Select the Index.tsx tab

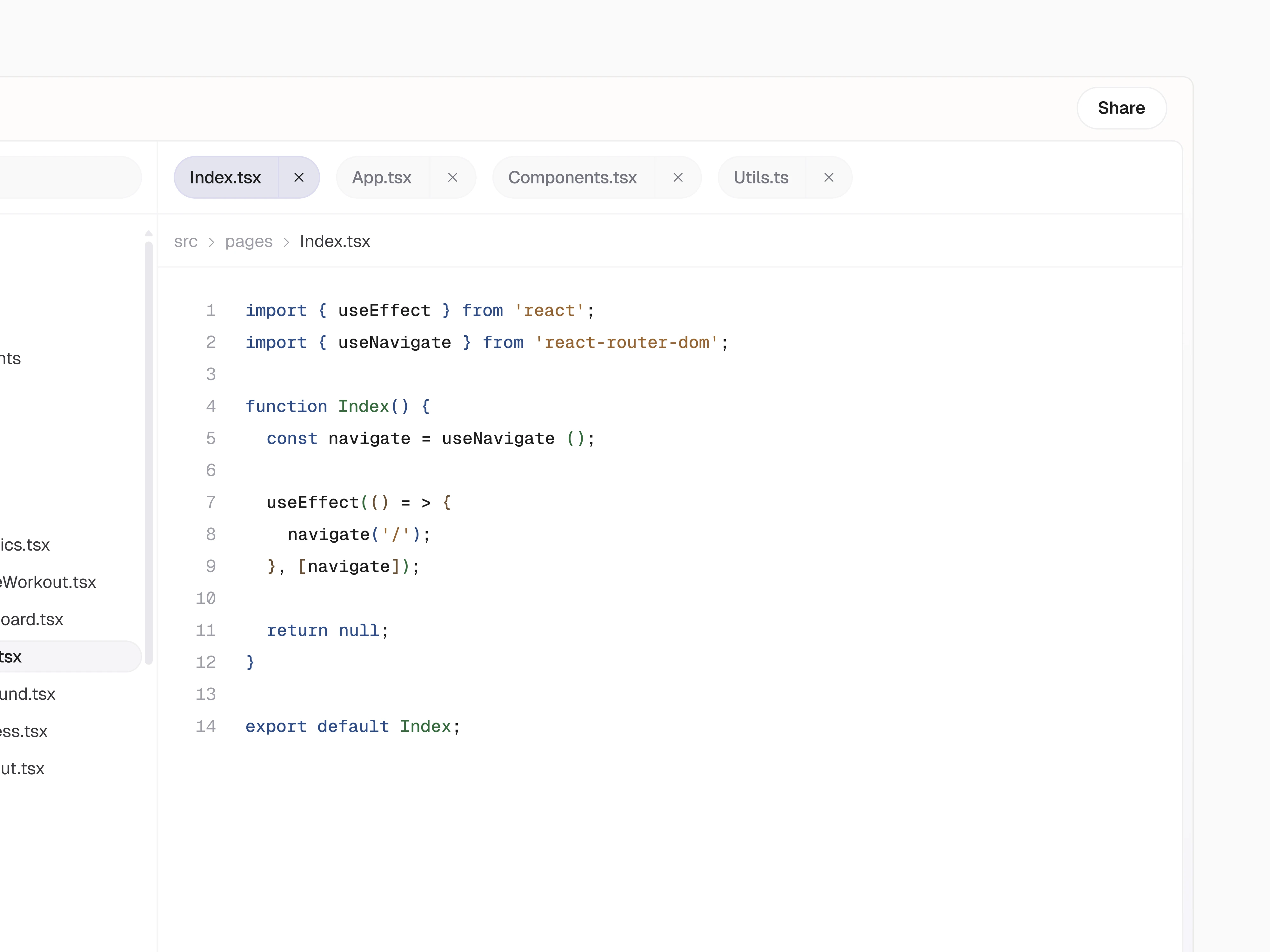[x=226, y=177]
